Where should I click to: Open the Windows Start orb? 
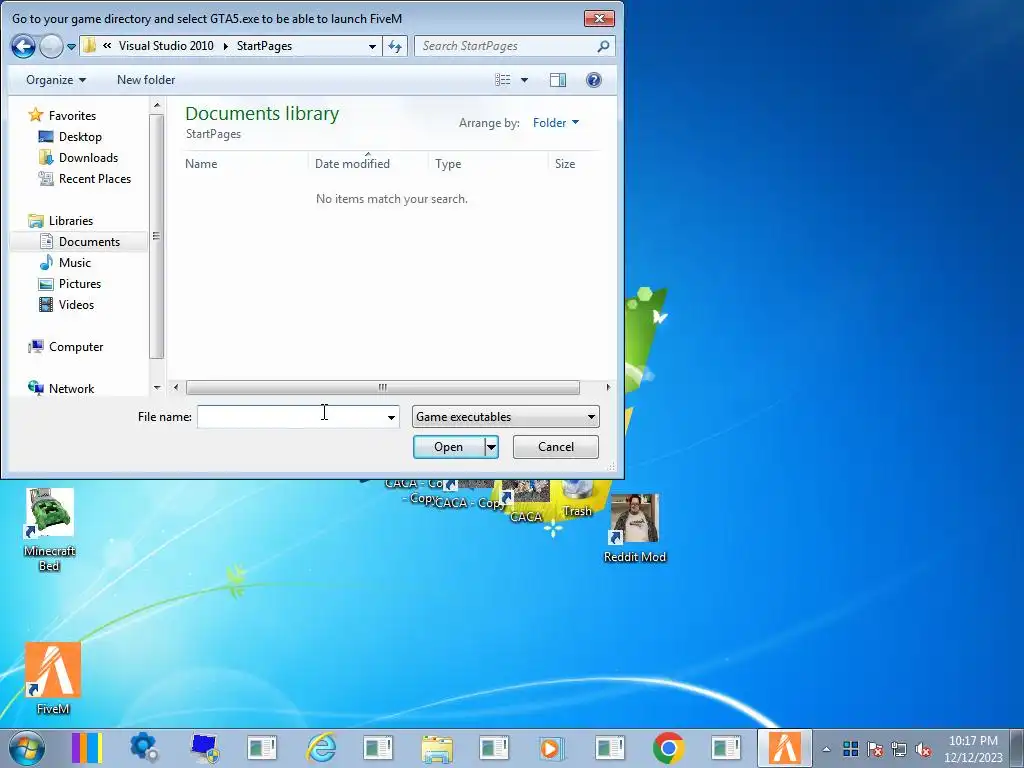(27, 748)
